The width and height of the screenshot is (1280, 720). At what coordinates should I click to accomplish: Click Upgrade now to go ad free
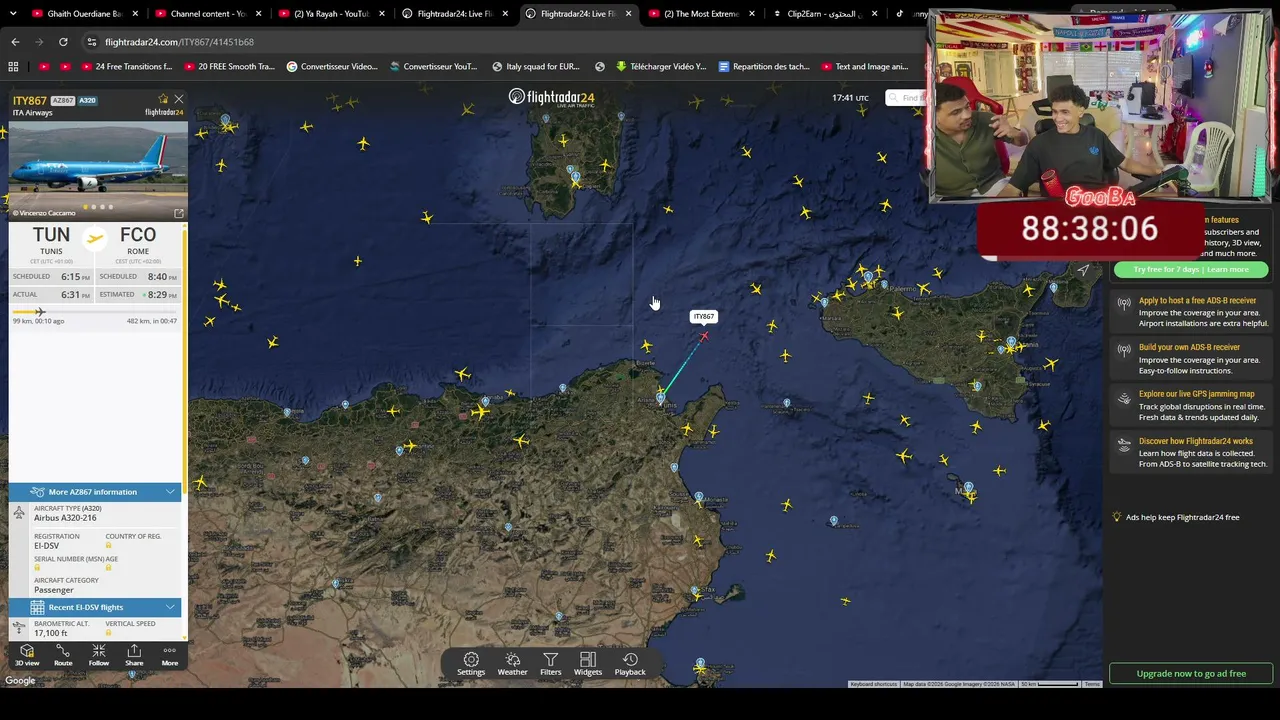[1191, 673]
